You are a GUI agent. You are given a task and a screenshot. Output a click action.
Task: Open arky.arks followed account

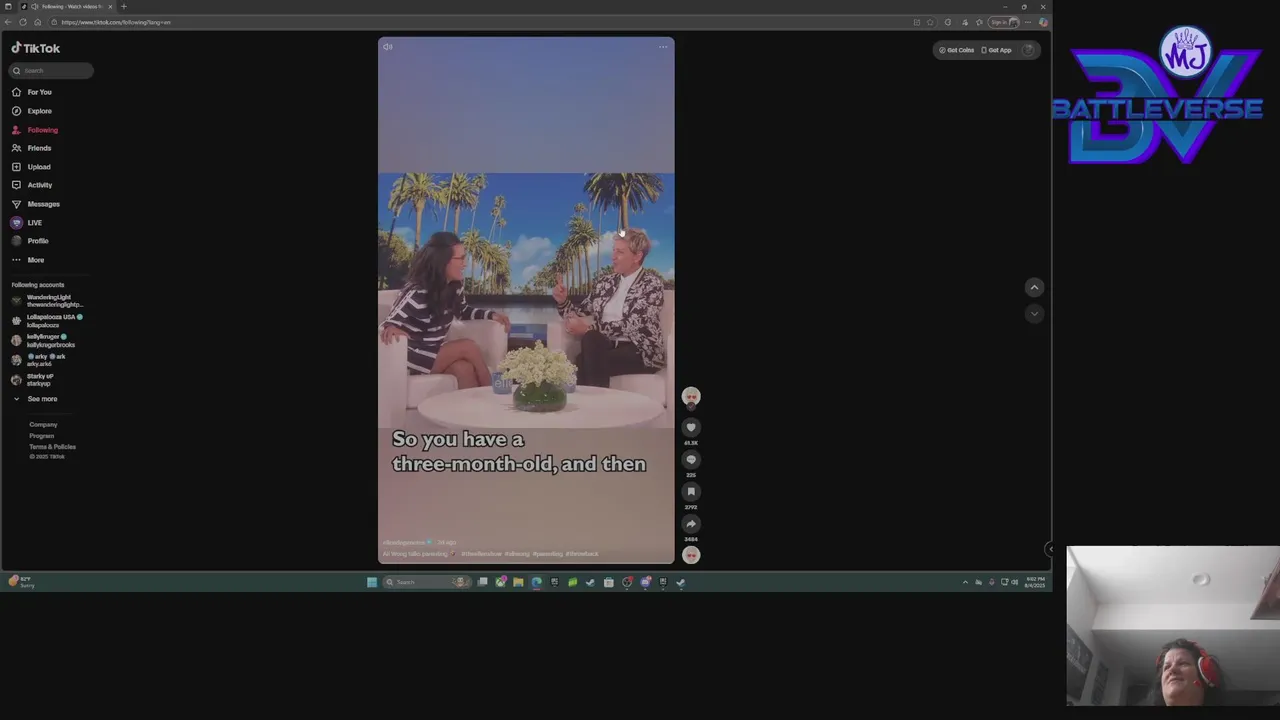tap(39, 360)
